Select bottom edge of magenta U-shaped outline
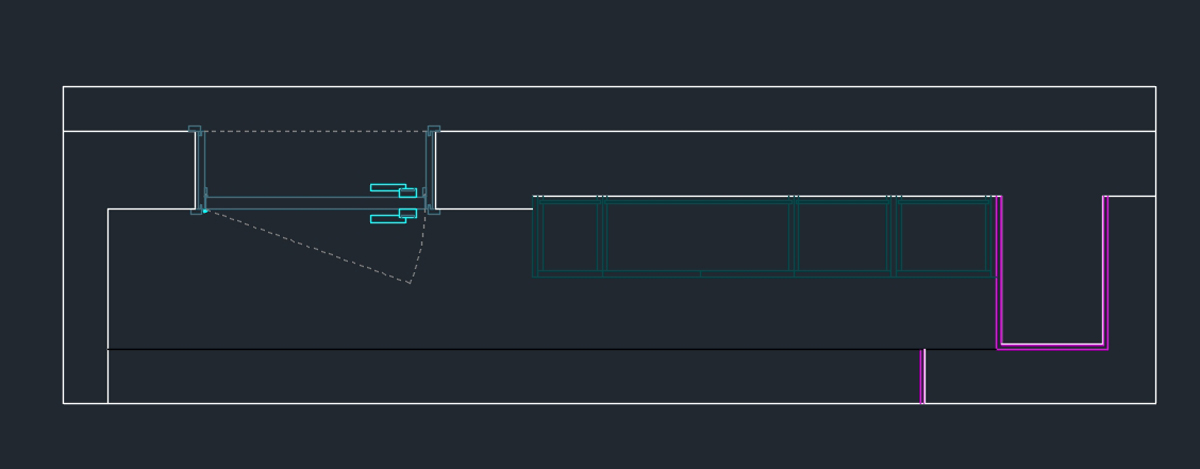 point(1052,346)
